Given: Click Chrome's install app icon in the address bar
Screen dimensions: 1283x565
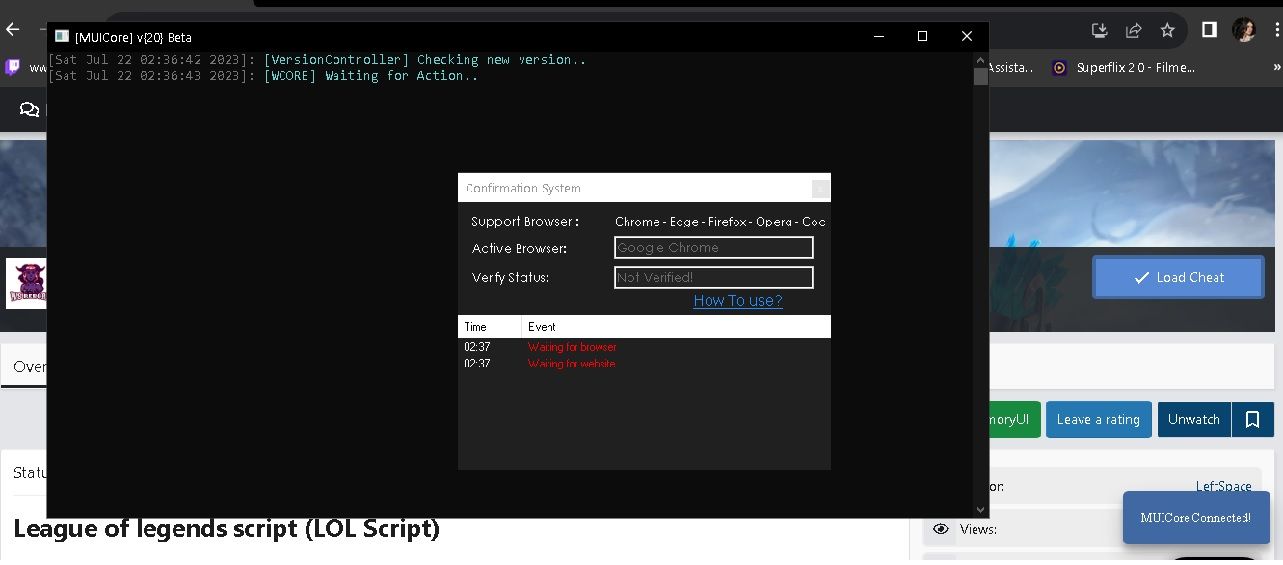Looking at the screenshot, I should tap(1099, 30).
